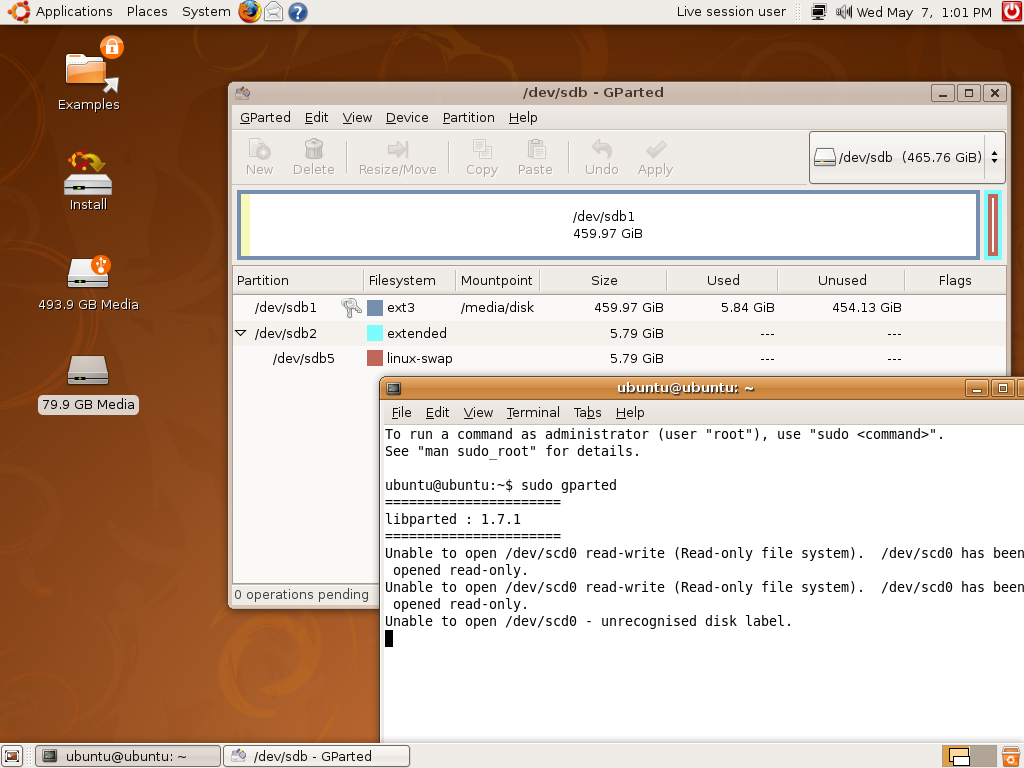The height and width of the screenshot is (768, 1024).
Task: Open the Terminal menu in terminal window
Action: coord(533,413)
